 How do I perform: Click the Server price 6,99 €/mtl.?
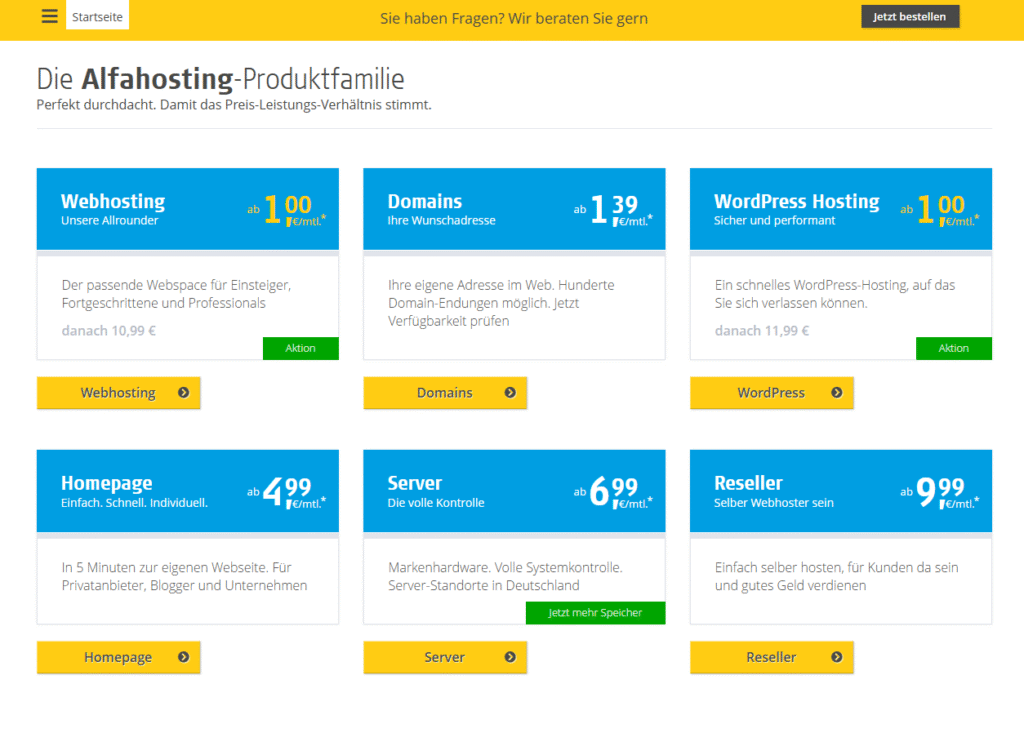click(613, 492)
